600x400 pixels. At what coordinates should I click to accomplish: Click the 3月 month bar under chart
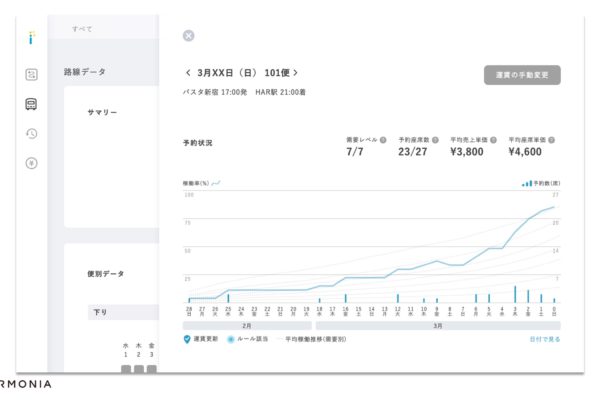coord(437,325)
